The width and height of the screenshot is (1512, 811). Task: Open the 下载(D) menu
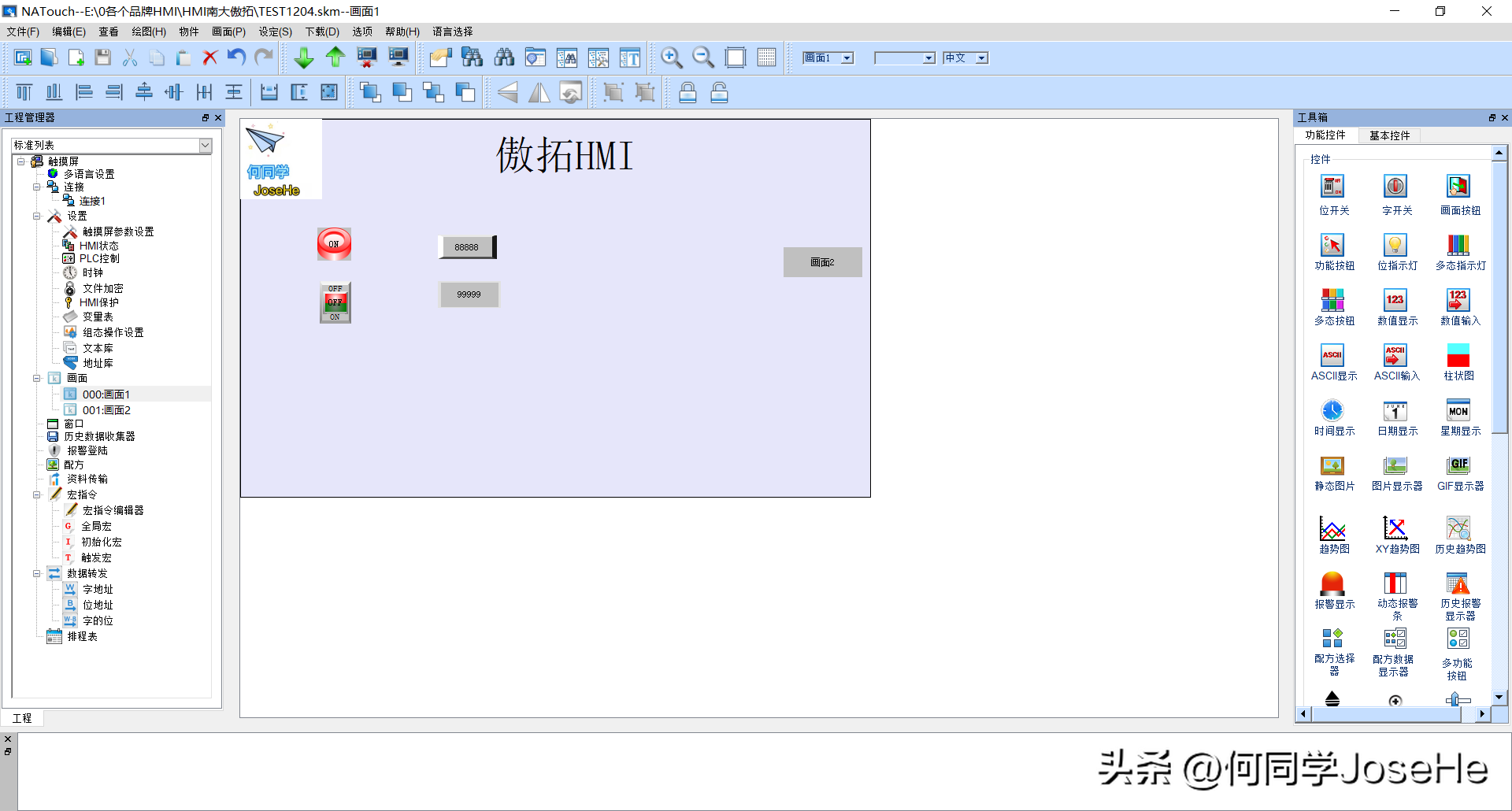[321, 31]
